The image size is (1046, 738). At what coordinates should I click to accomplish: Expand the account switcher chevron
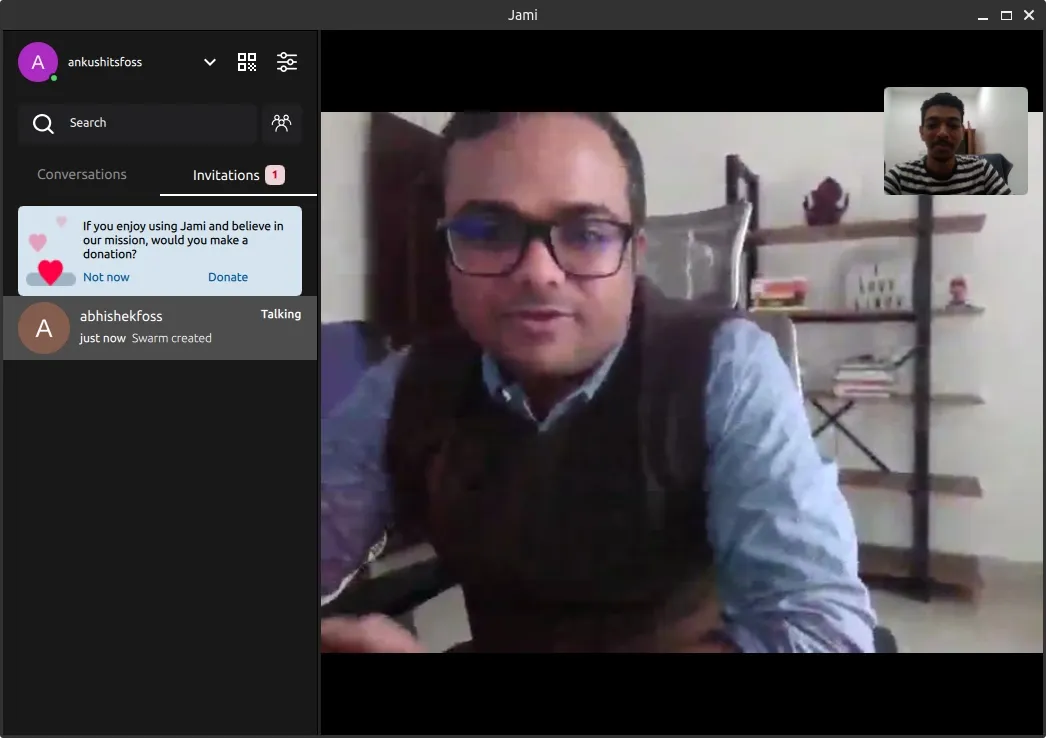[x=210, y=62]
